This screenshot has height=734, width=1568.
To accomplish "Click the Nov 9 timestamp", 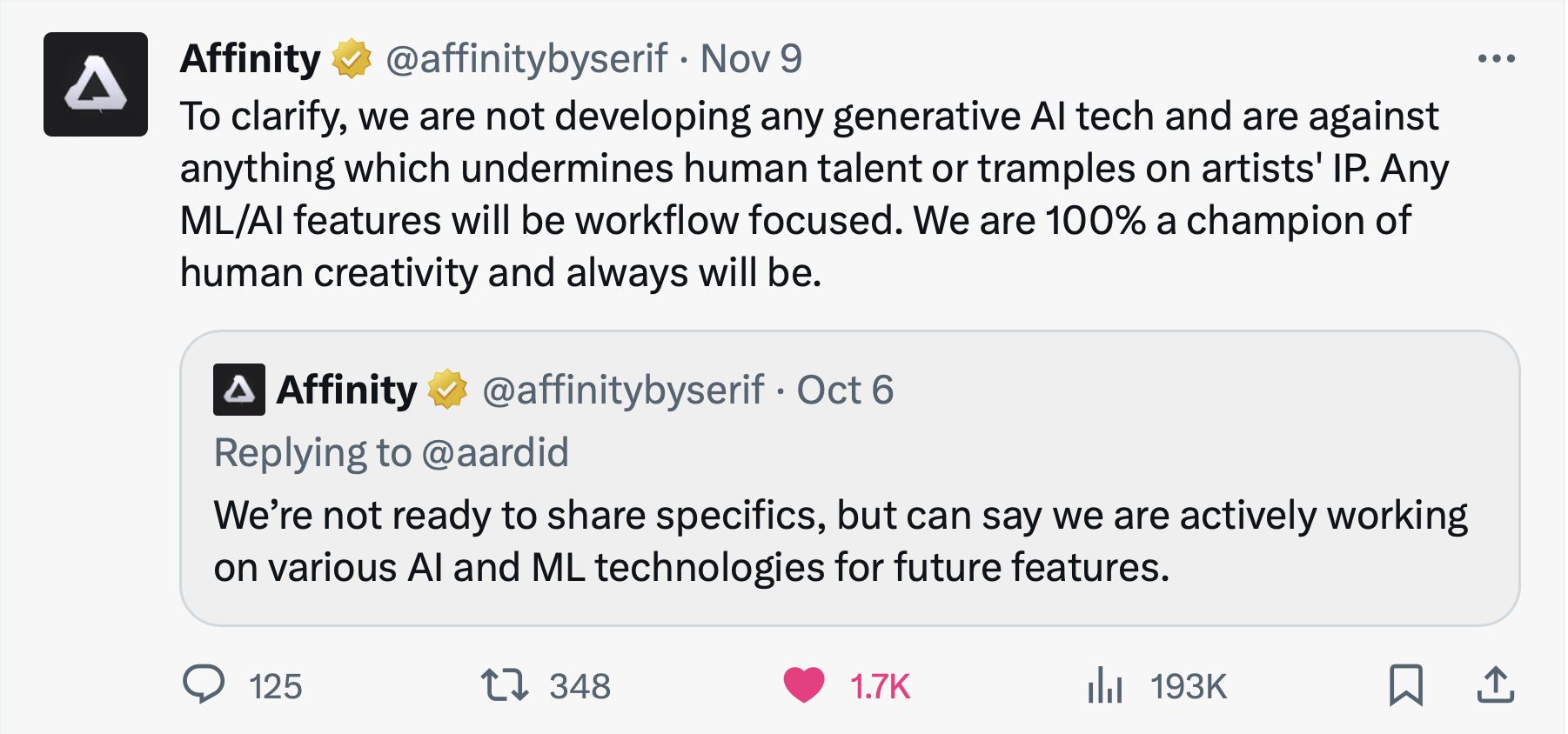I will click(x=751, y=59).
